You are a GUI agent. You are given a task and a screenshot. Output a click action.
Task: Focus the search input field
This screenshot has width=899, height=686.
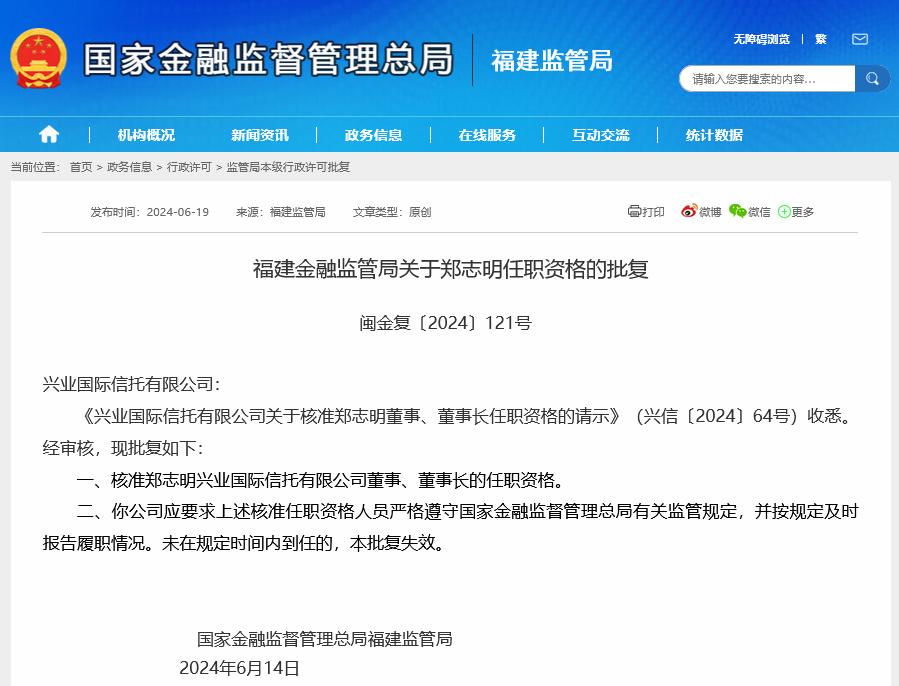click(x=767, y=79)
